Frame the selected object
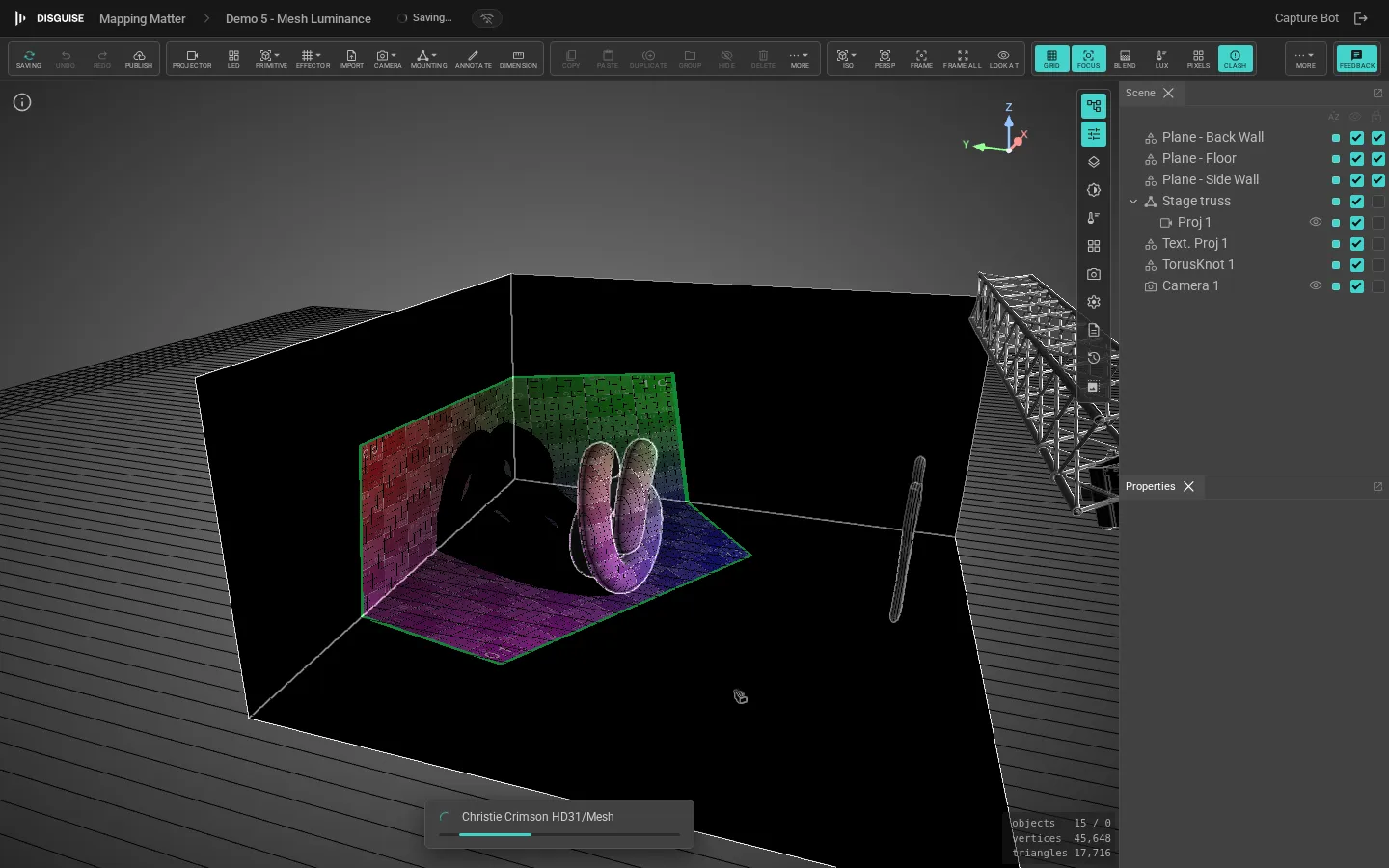1389x868 pixels. (x=921, y=59)
